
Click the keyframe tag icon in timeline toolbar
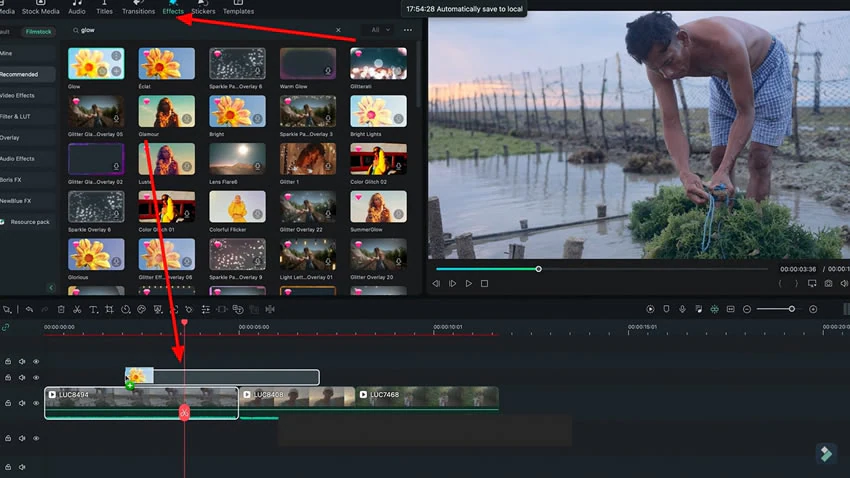coord(189,309)
